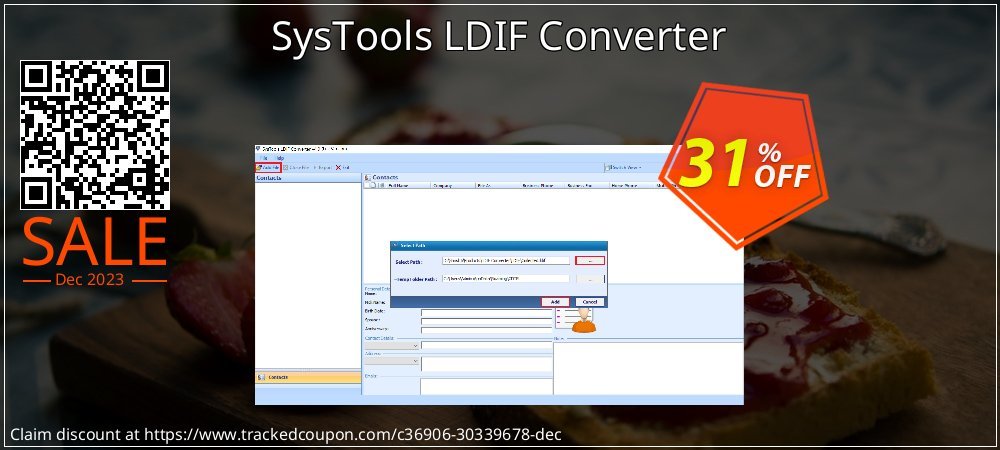Viewport: 1000px width, 450px height.
Task: Open the Contact Details type dropdown
Action: pyautogui.click(x=392, y=345)
